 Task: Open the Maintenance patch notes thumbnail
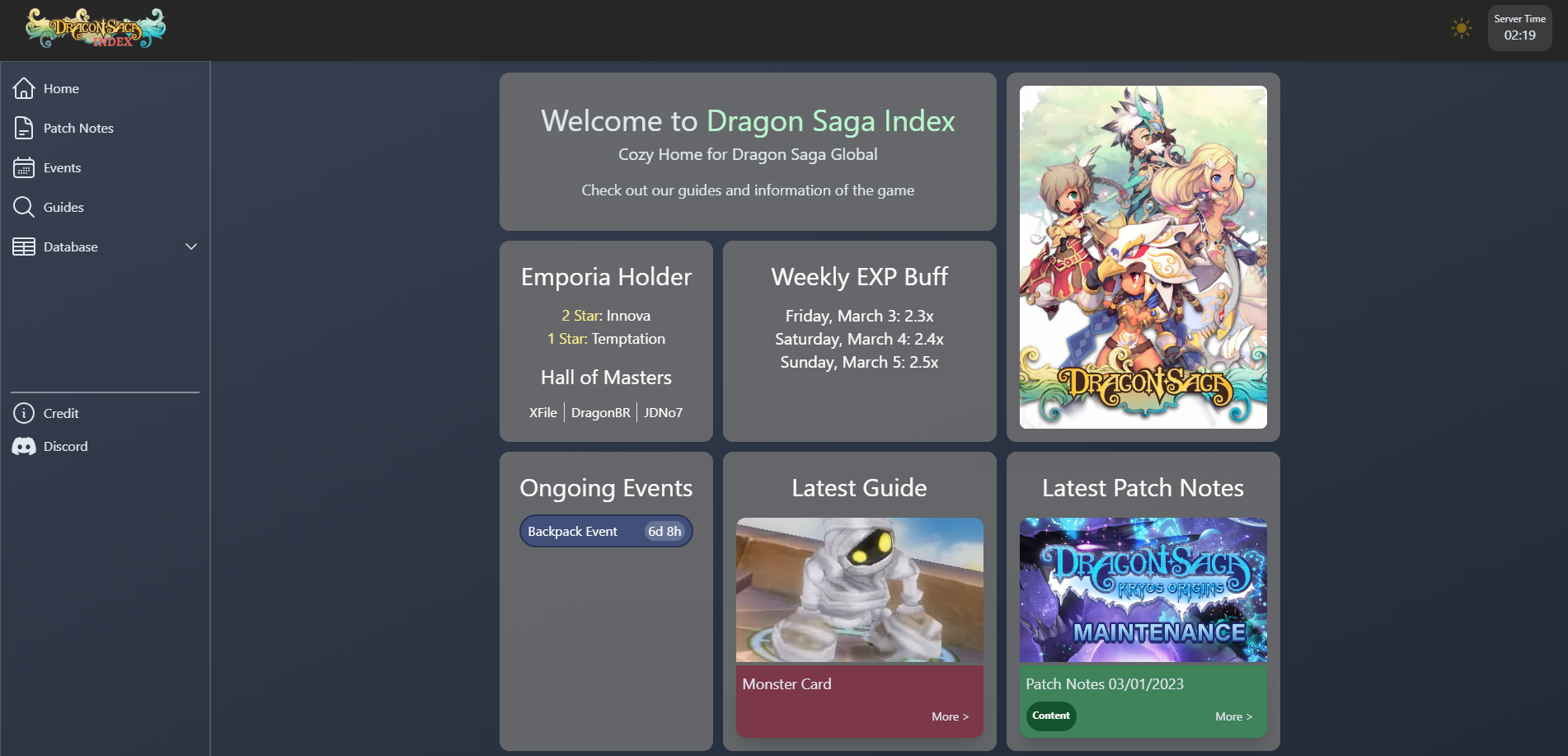tap(1143, 590)
